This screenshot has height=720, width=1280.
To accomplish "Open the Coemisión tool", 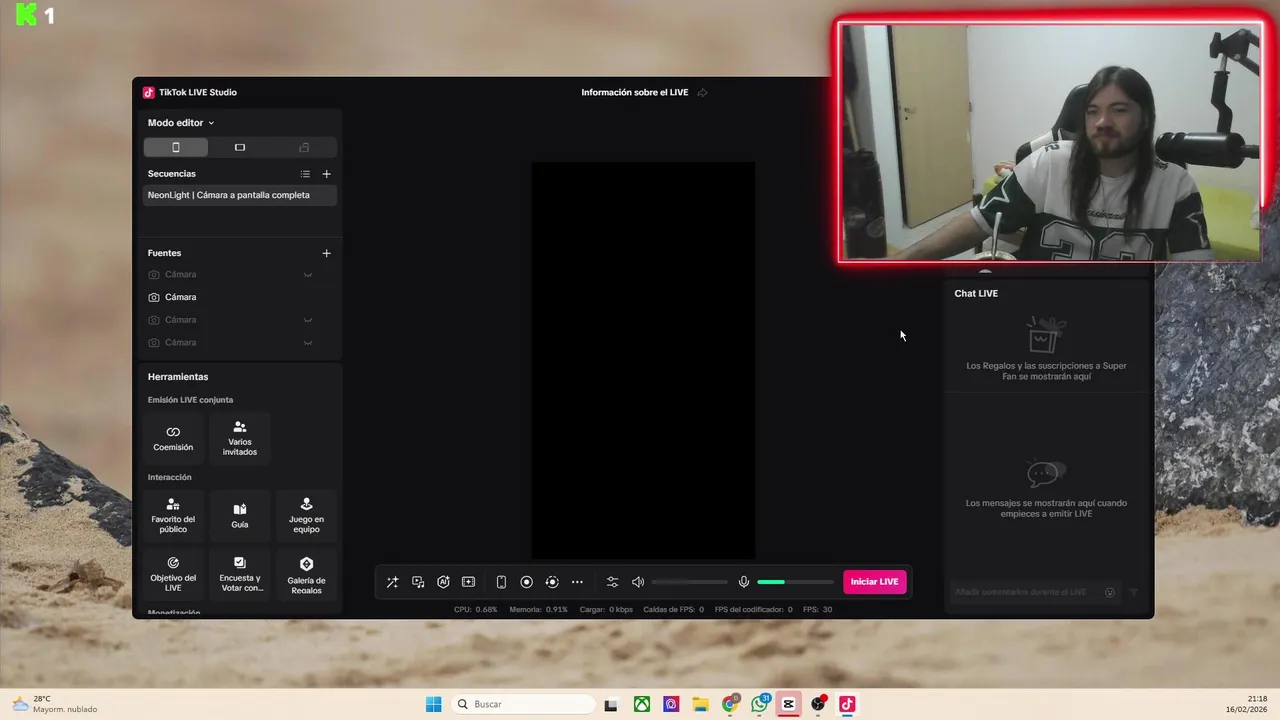I will click(173, 439).
